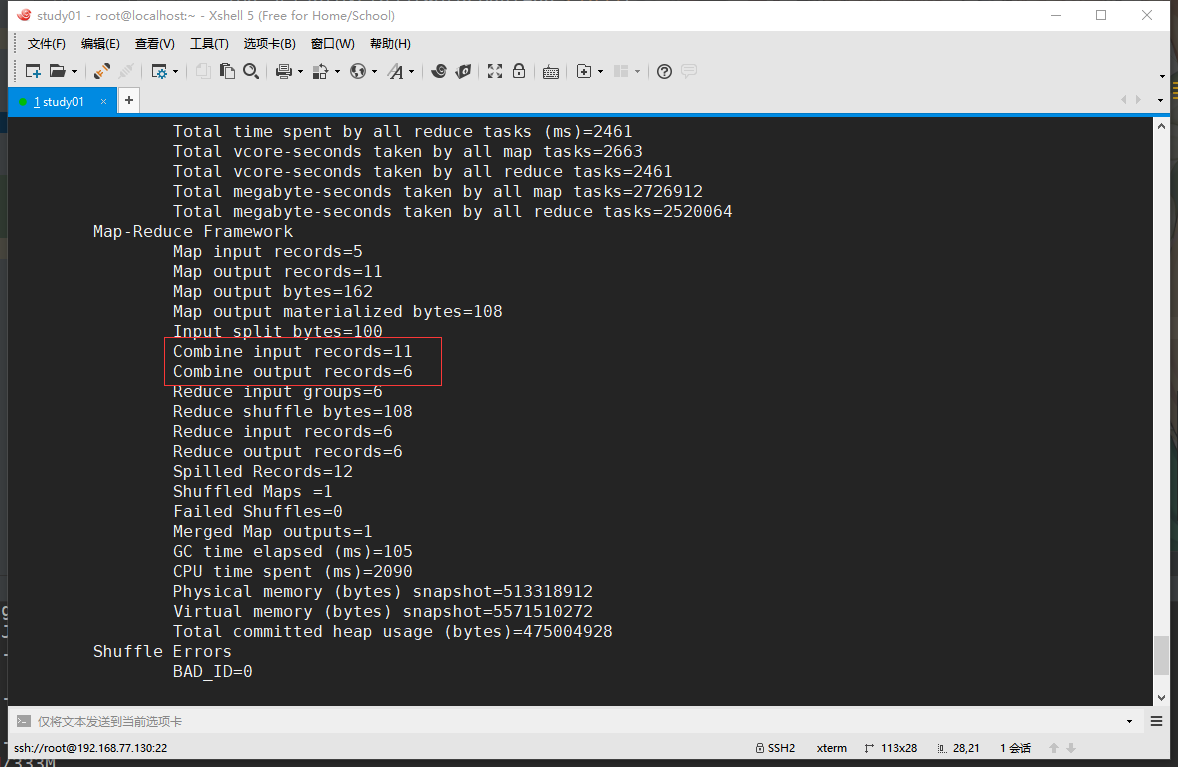Click the Copy toolbar icon
This screenshot has width=1178, height=767.
(203, 71)
